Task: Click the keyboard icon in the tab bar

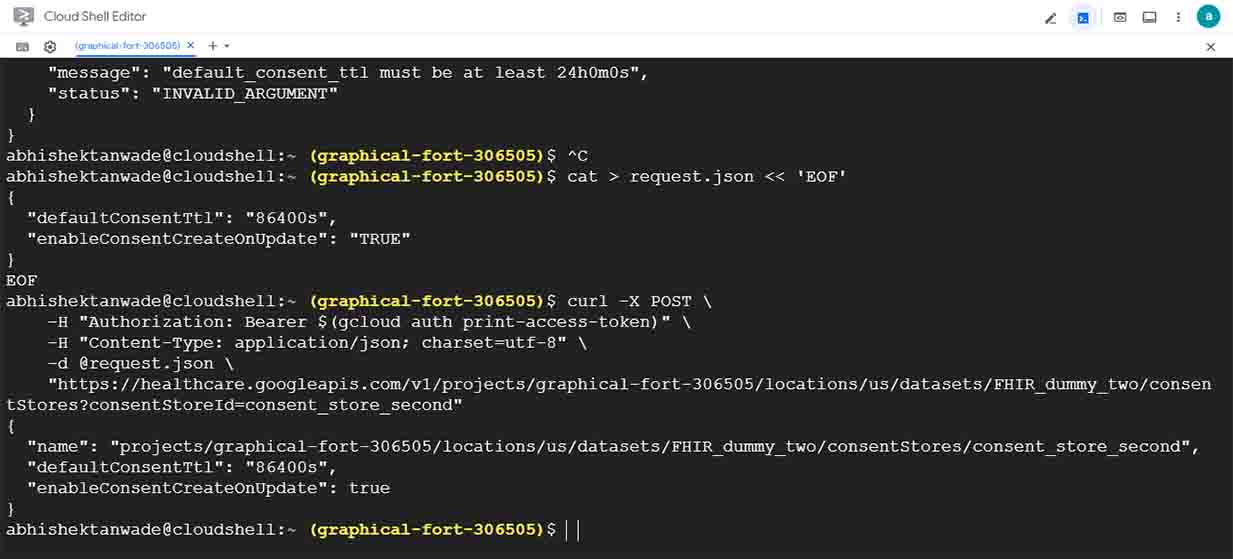Action: [23, 46]
